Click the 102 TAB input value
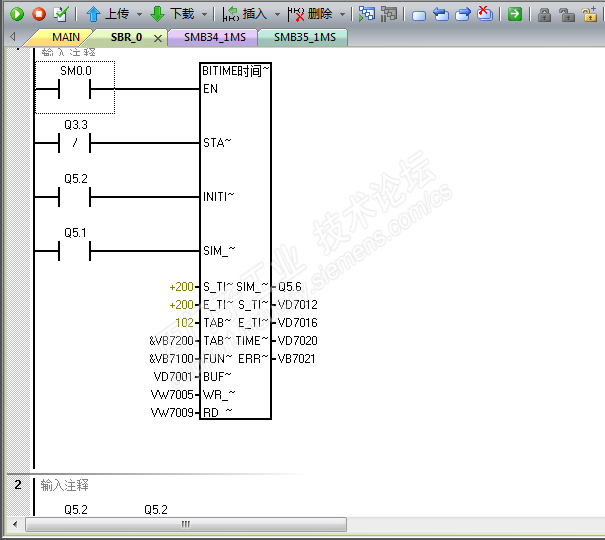This screenshot has width=605, height=540. click(184, 322)
